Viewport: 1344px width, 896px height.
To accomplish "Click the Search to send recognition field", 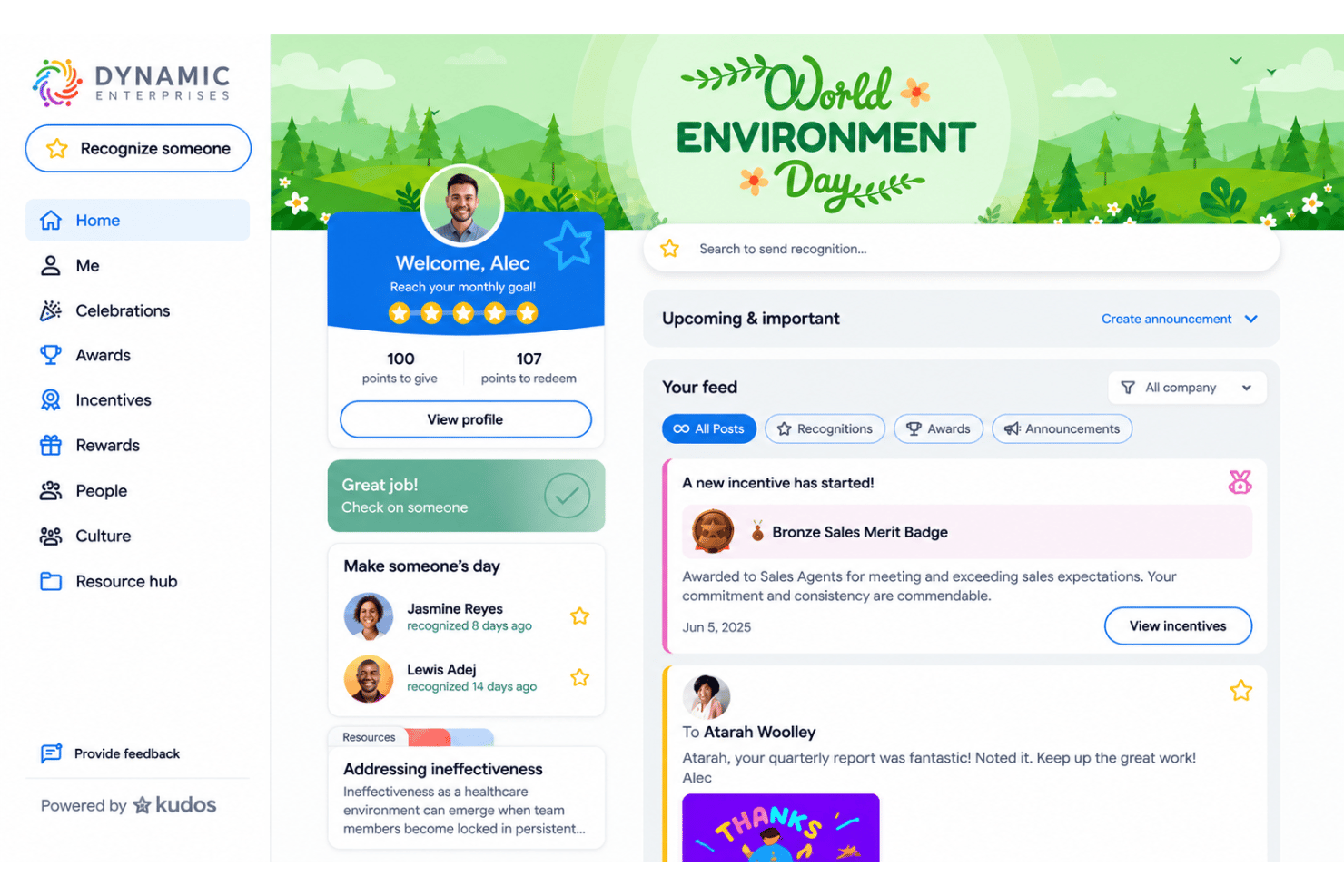I will (962, 249).
